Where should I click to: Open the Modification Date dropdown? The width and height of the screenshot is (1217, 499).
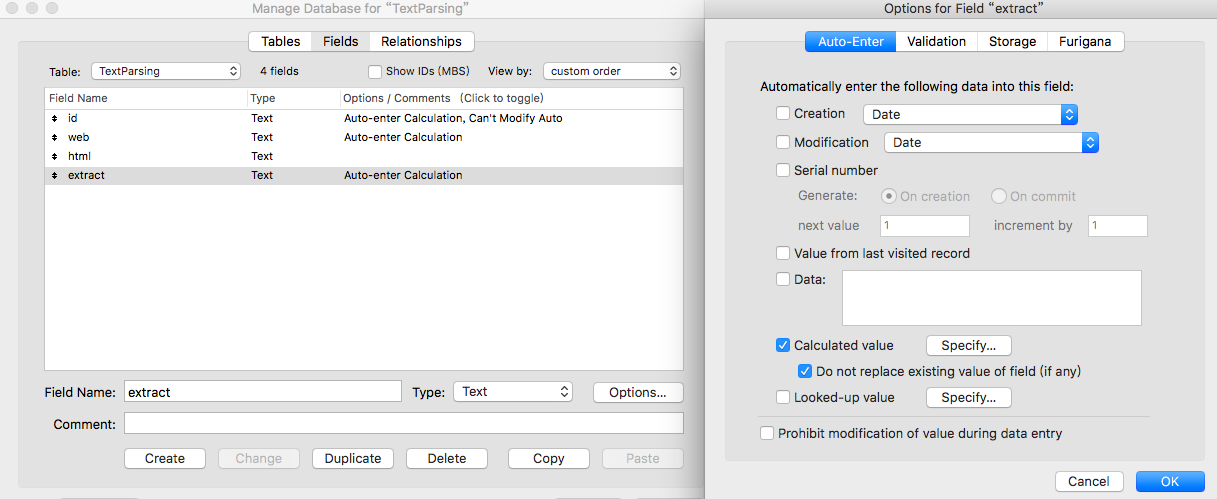pyautogui.click(x=992, y=142)
